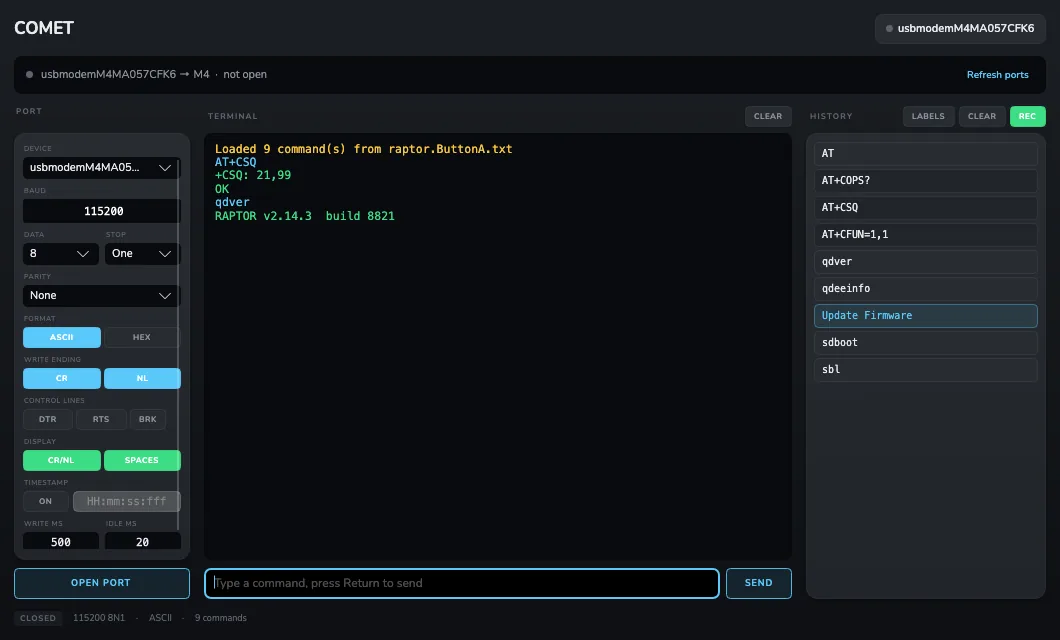Image resolution: width=1060 pixels, height=640 pixels.
Task: Toggle the DTR control line
Action: tap(47, 419)
